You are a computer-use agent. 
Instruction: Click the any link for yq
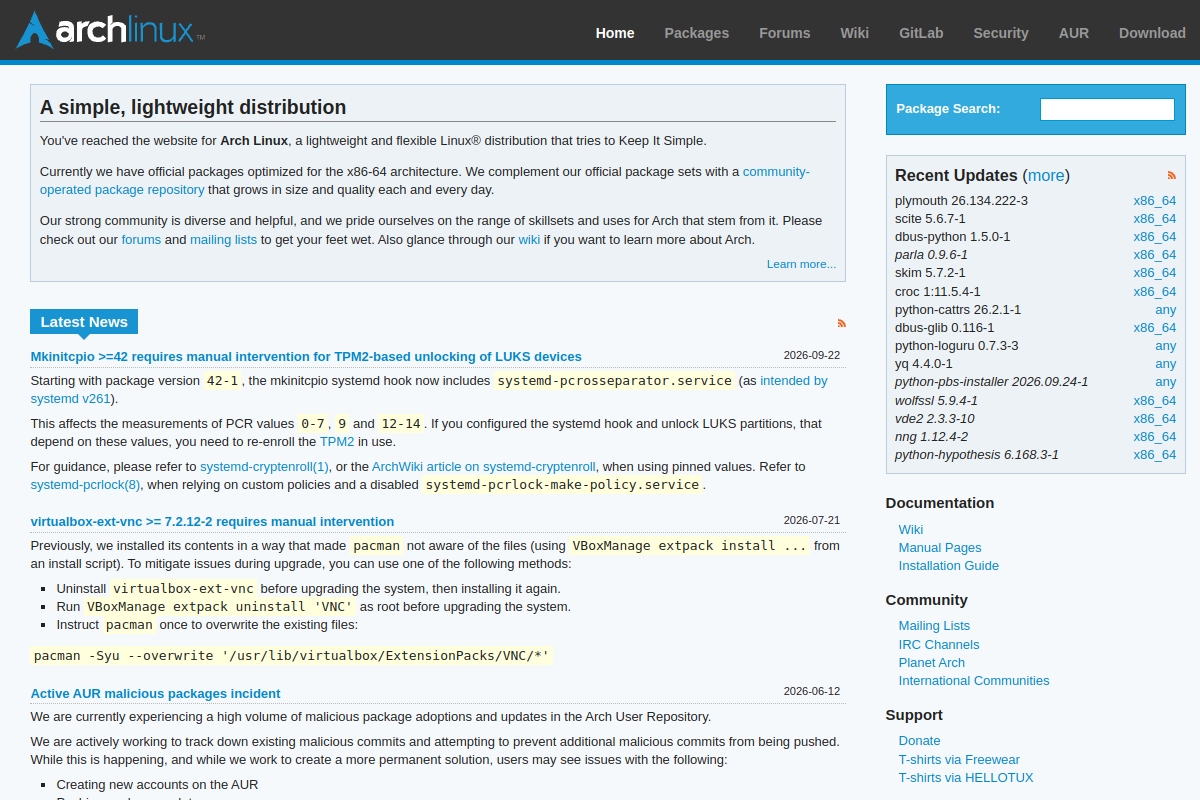[1166, 363]
